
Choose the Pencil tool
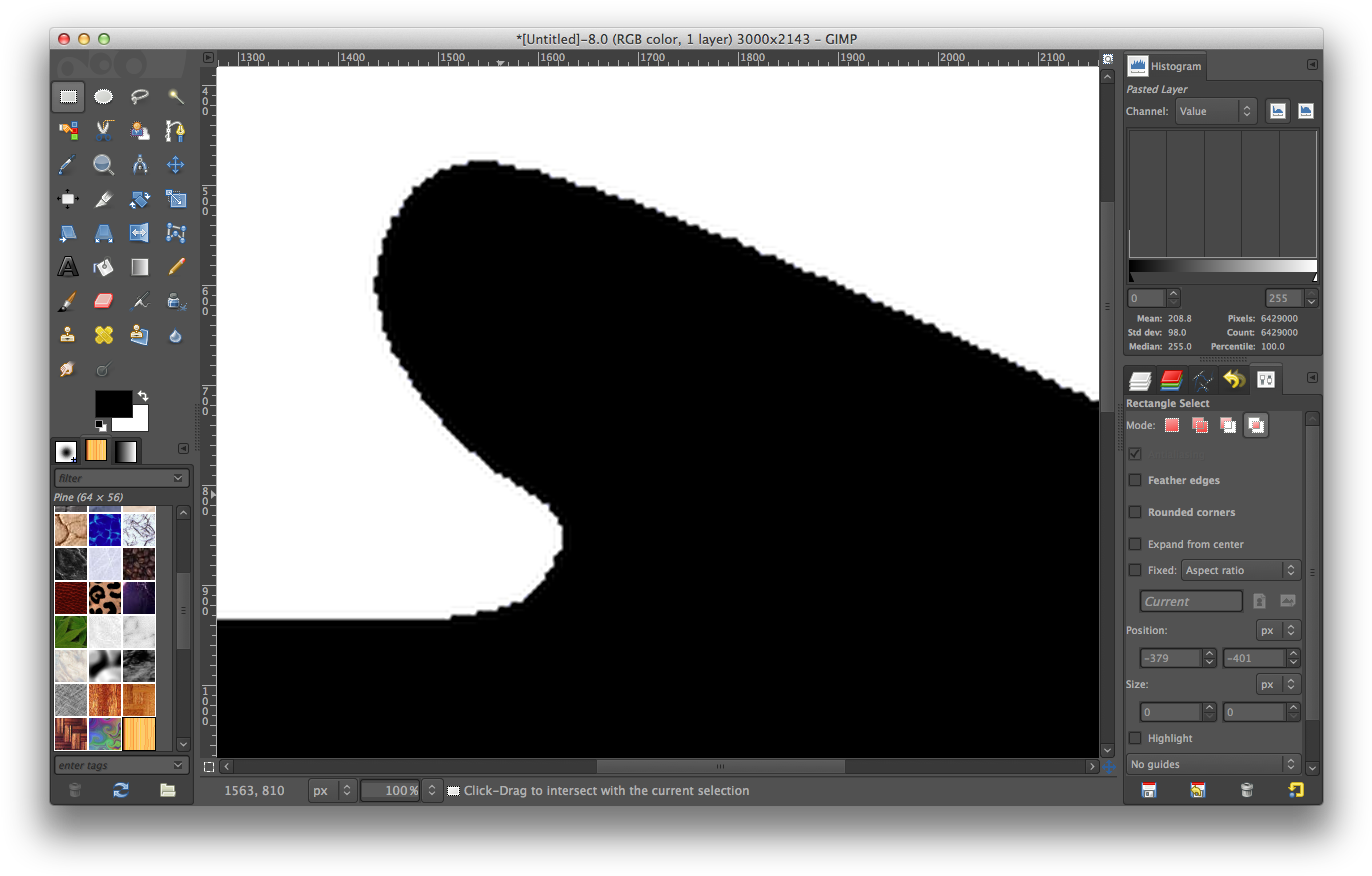176,267
